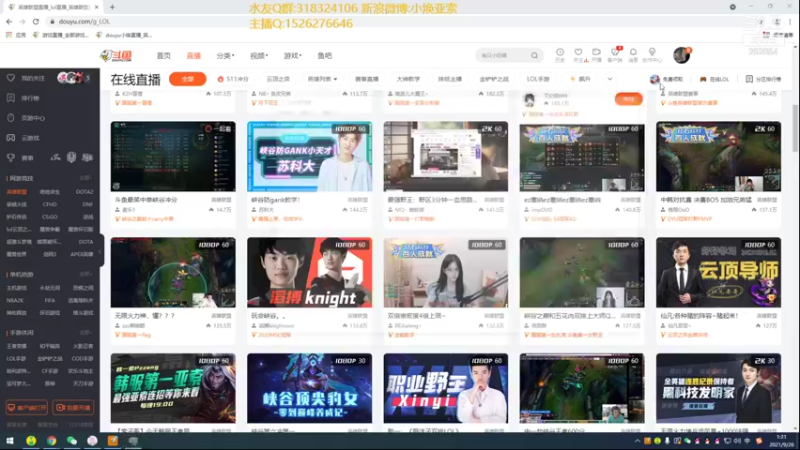The image size is (800, 450).
Task: Expand the 游戏 dropdown menu
Action: pos(292,56)
